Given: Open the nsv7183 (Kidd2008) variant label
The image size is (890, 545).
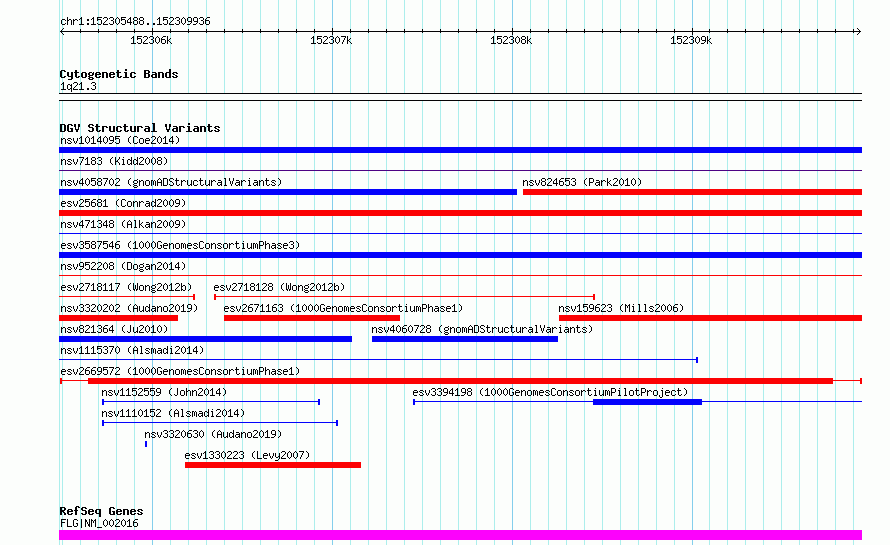Looking at the screenshot, I should pos(114,161).
